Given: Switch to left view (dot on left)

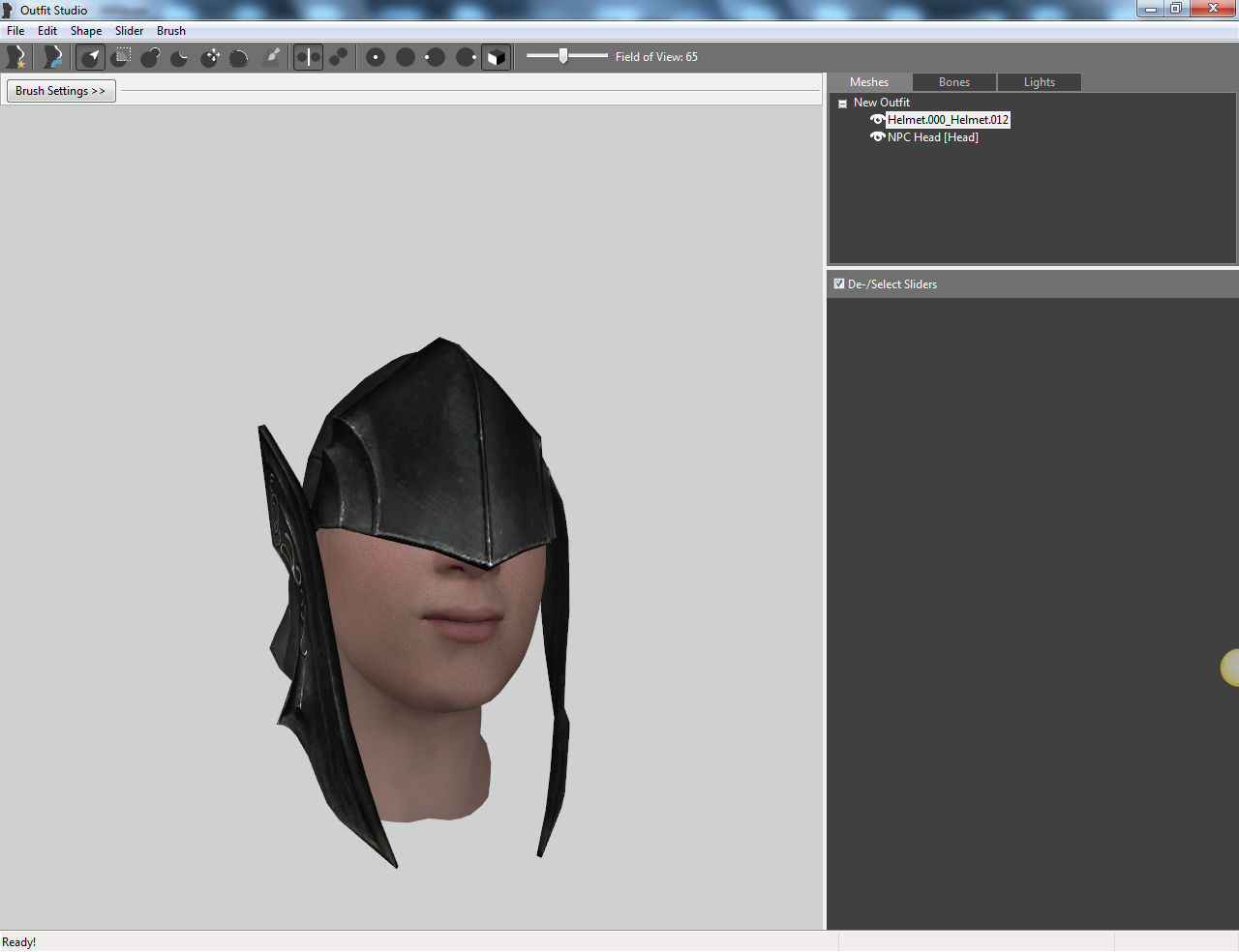Looking at the screenshot, I should (436, 57).
